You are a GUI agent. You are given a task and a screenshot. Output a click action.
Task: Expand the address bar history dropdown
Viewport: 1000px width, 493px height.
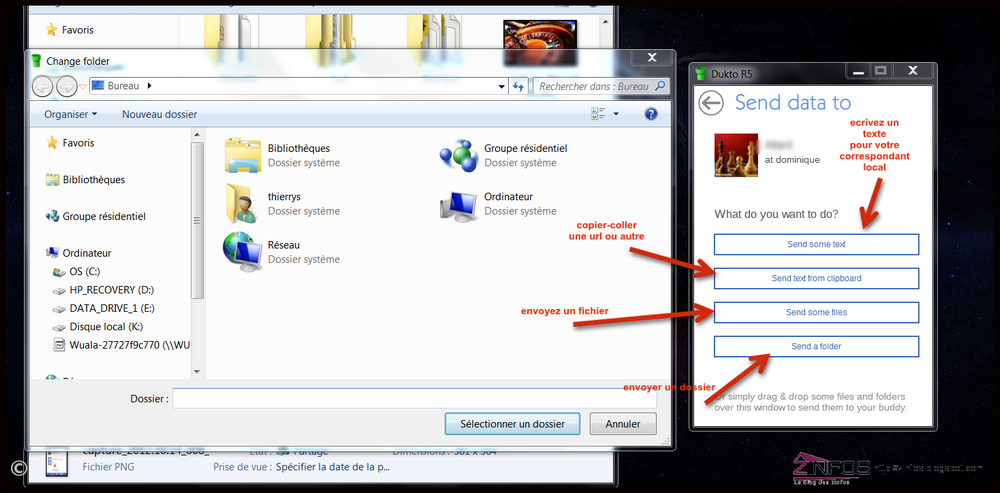pos(502,86)
